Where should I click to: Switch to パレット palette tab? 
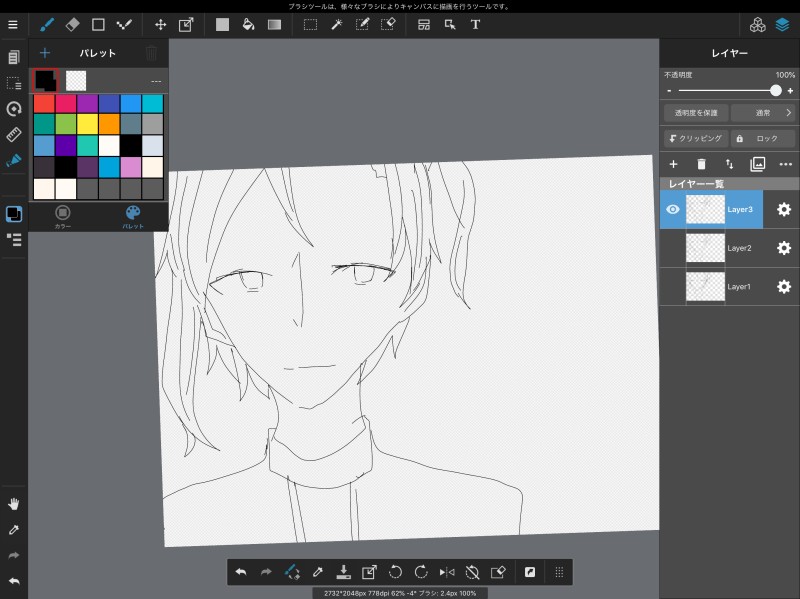[133, 216]
